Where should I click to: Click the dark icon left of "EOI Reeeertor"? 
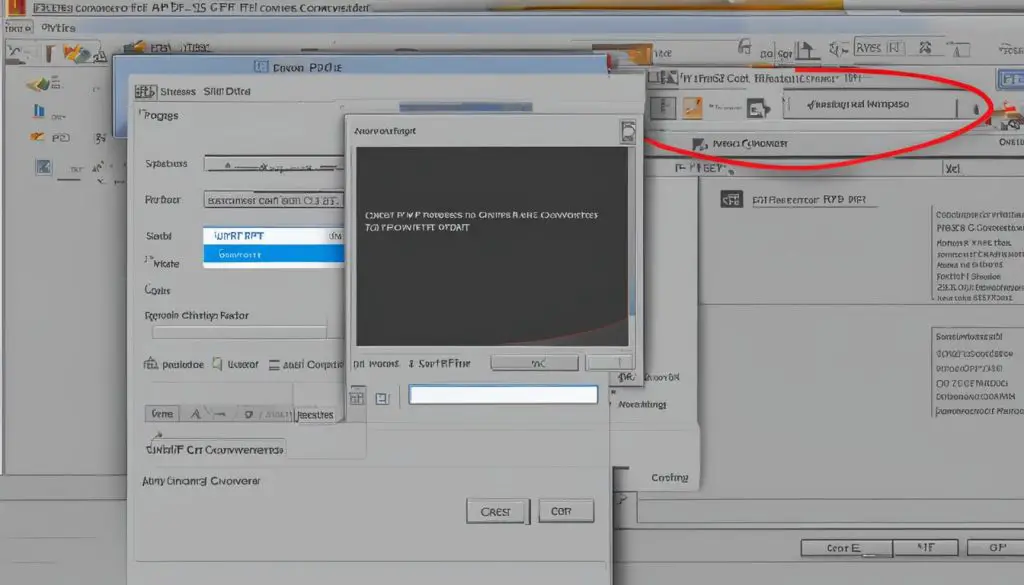(x=731, y=199)
